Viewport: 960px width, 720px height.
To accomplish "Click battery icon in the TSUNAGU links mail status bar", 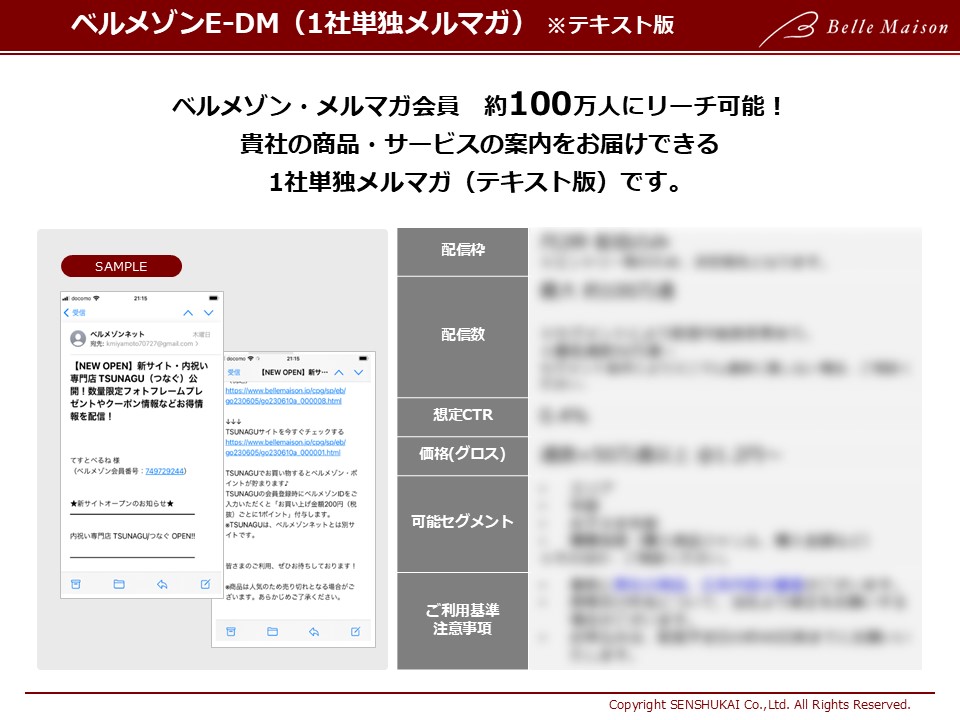I will (x=363, y=358).
